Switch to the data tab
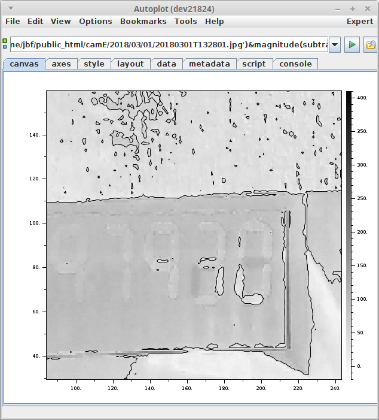The height and width of the screenshot is (420, 379). click(x=166, y=64)
